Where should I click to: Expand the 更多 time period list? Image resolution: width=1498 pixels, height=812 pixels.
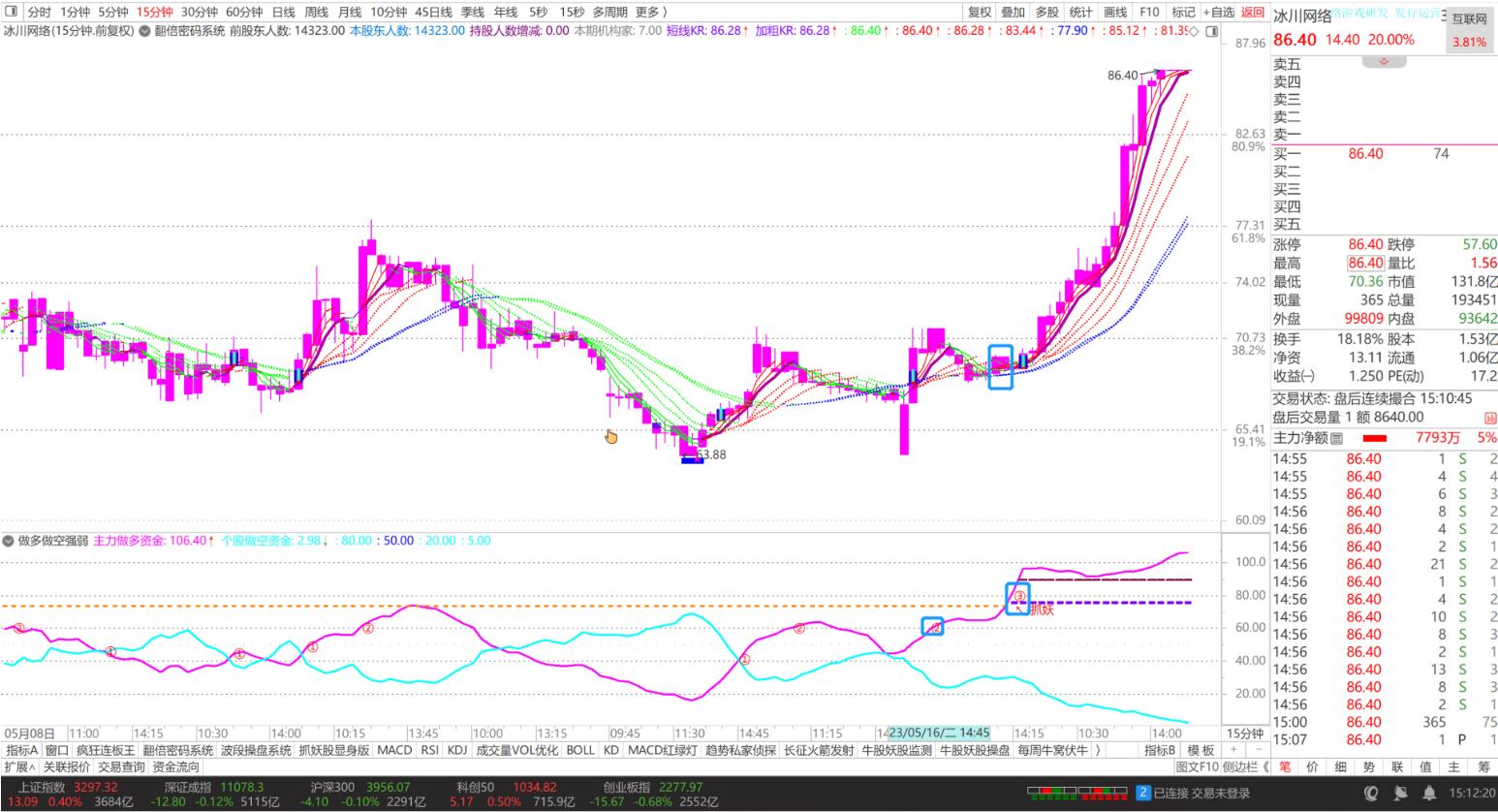(x=651, y=12)
